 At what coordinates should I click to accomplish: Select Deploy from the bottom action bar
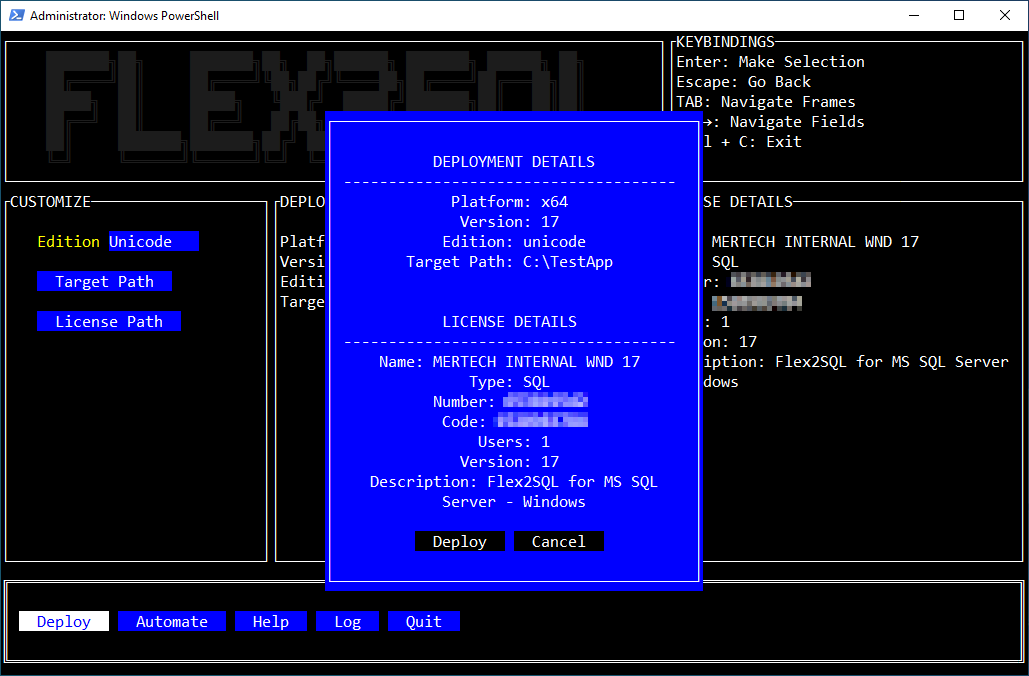click(x=63, y=621)
